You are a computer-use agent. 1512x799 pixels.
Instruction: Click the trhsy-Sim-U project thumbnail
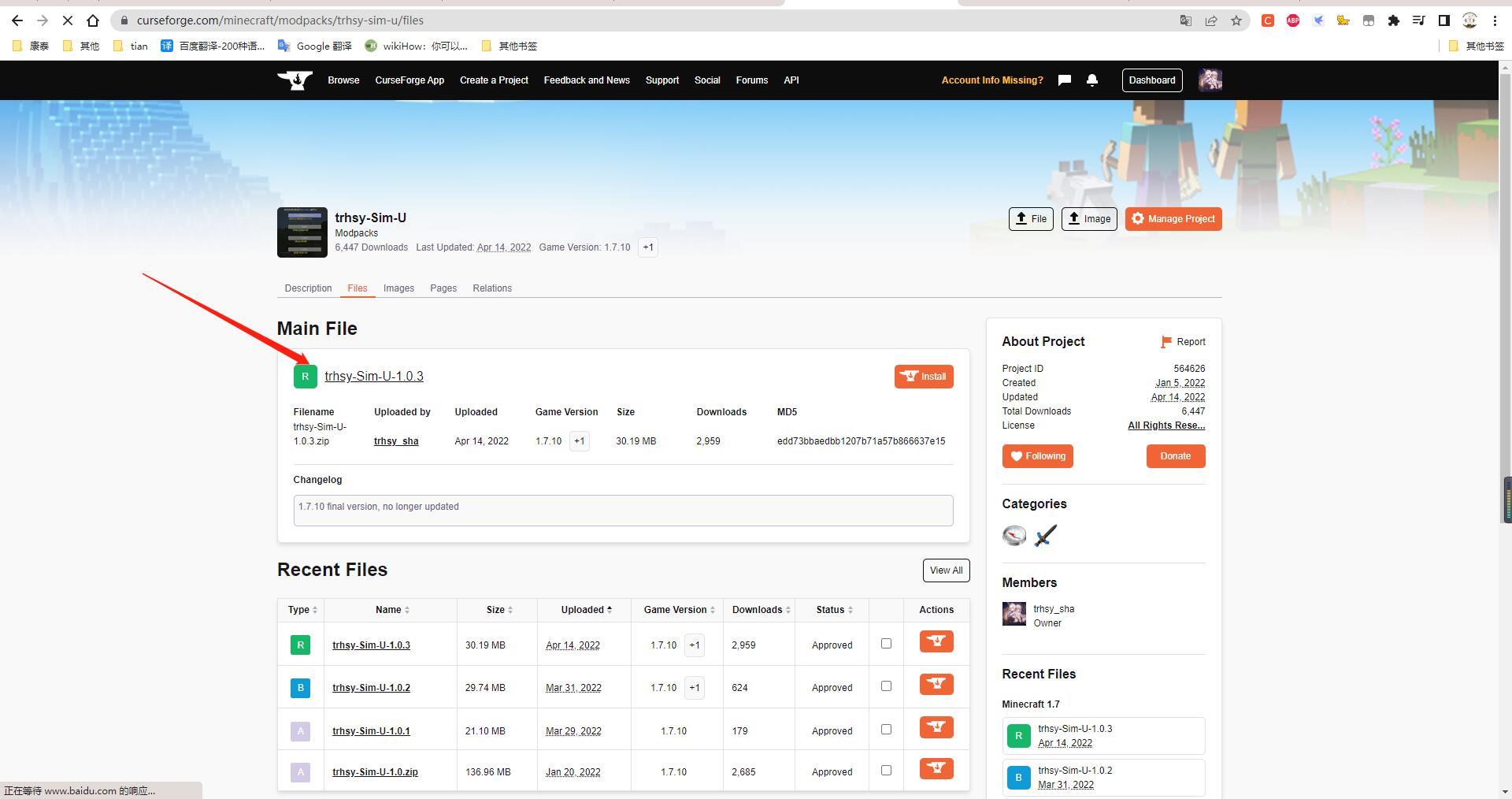tap(302, 232)
